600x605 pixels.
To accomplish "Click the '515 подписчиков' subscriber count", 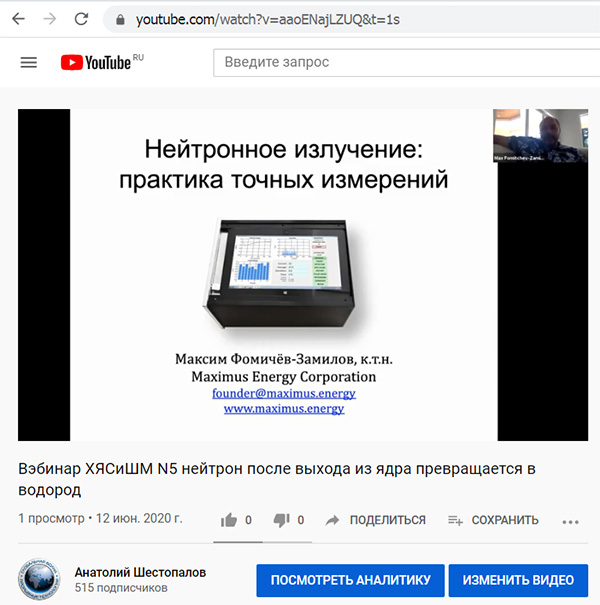I will (x=121, y=588).
